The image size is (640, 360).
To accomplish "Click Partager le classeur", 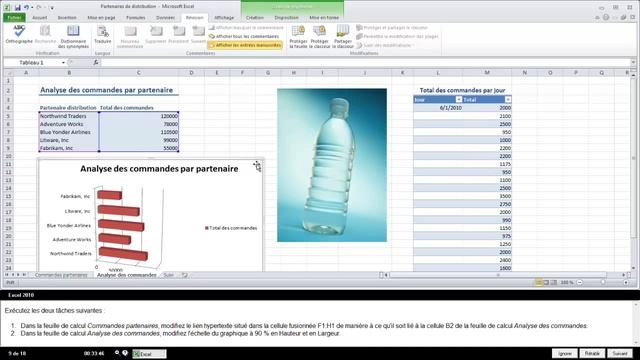I will pyautogui.click(x=343, y=37).
